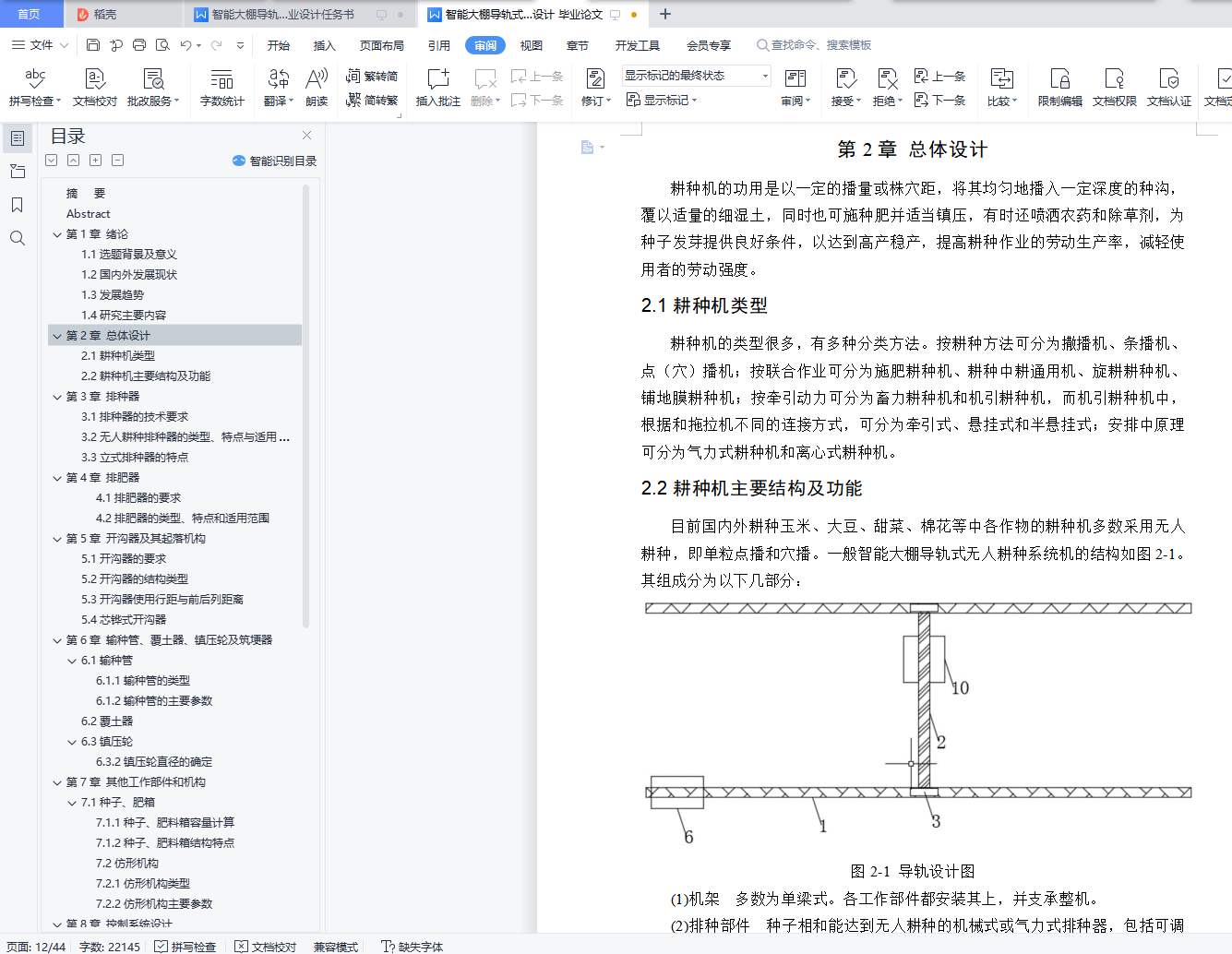Click the print icon in the quick access bar
Viewport: 1232px width, 954px height.
pos(139,45)
